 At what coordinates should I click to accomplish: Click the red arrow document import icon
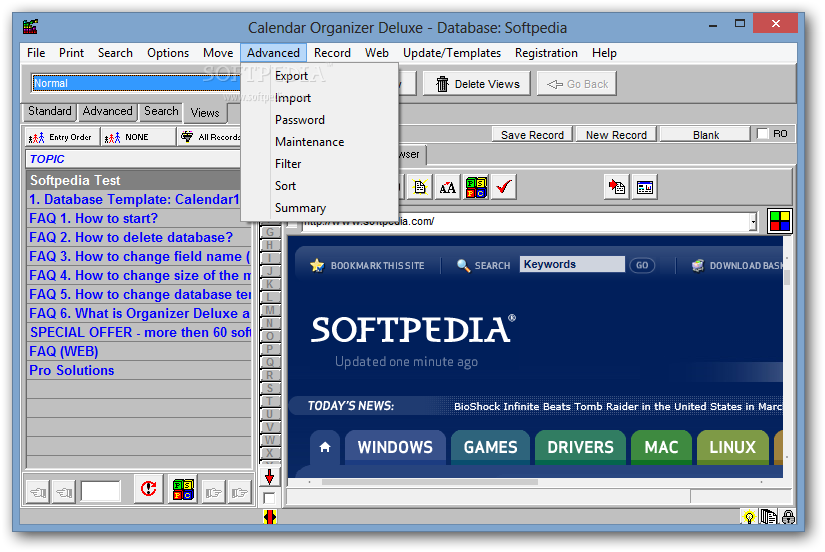pyautogui.click(x=617, y=187)
